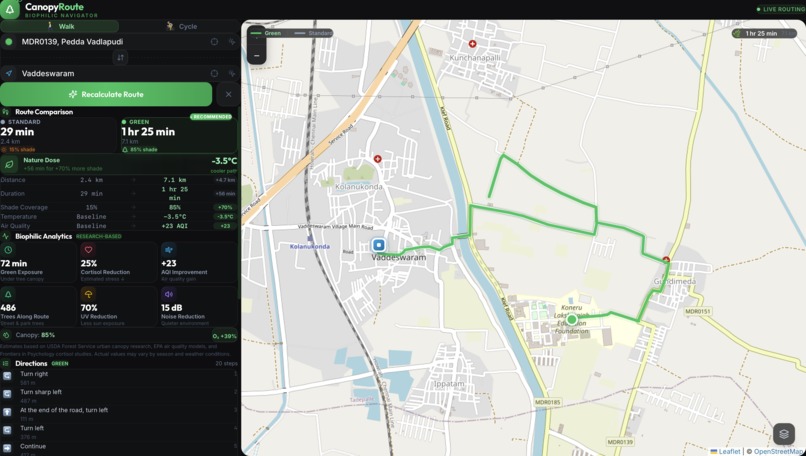Click the O₂ +39% badge

click(x=224, y=336)
